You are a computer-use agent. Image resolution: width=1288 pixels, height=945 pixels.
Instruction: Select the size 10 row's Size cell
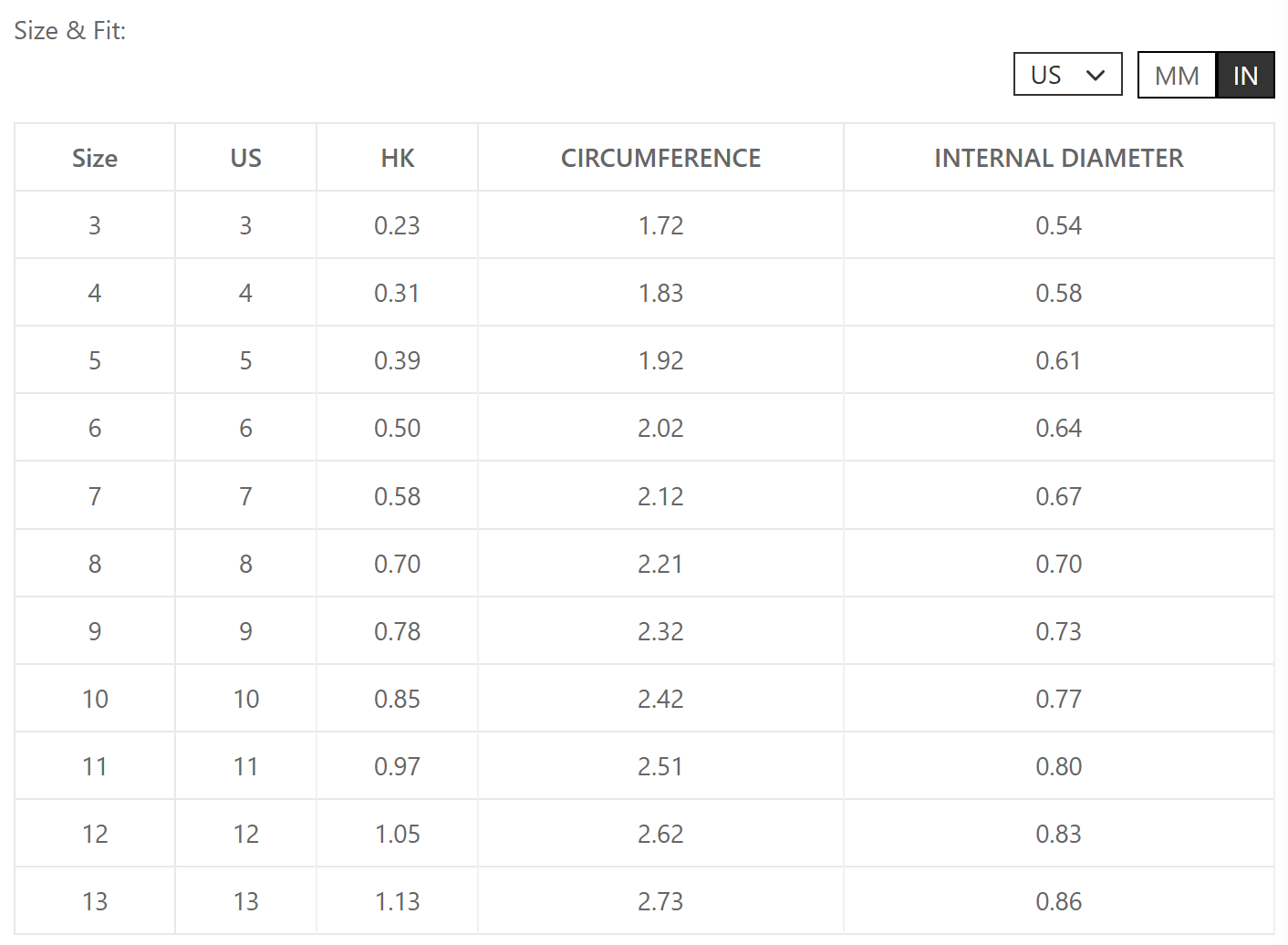pyautogui.click(x=95, y=699)
